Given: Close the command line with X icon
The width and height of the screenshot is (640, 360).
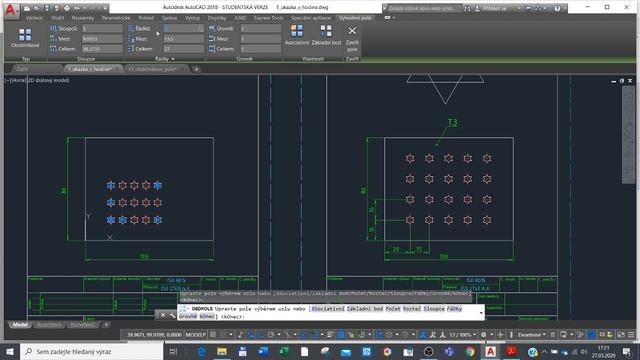Looking at the screenshot, I should (x=162, y=315).
